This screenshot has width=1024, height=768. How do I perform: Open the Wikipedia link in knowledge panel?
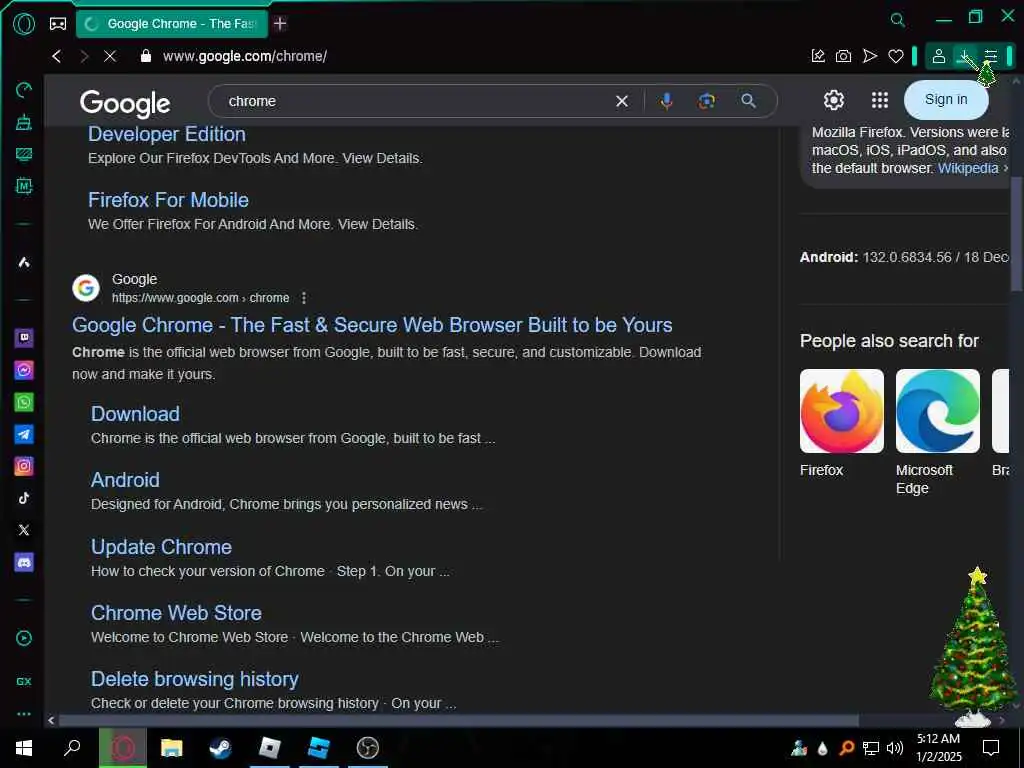(968, 168)
